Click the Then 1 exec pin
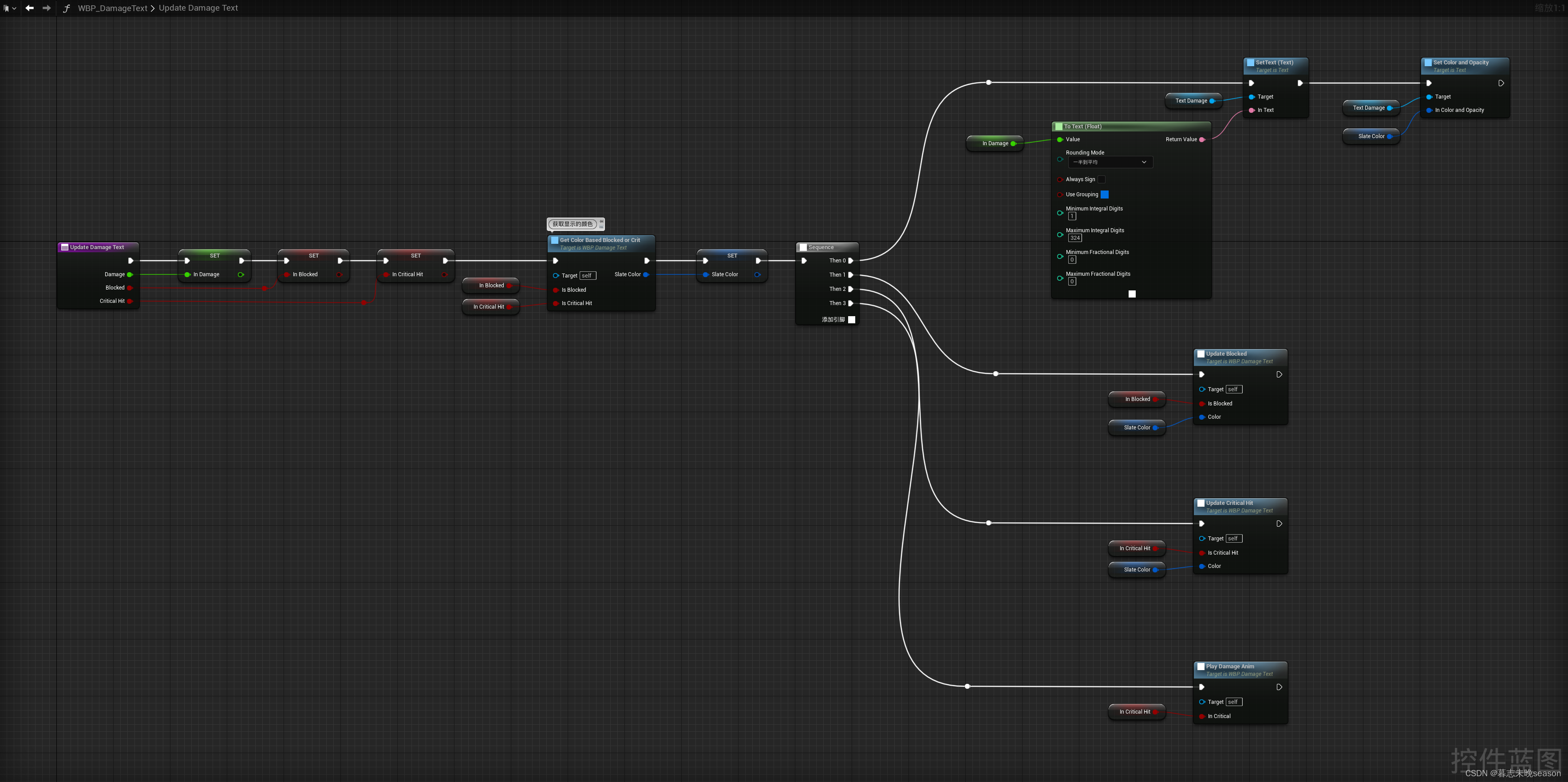This screenshot has width=1568, height=782. click(x=851, y=275)
